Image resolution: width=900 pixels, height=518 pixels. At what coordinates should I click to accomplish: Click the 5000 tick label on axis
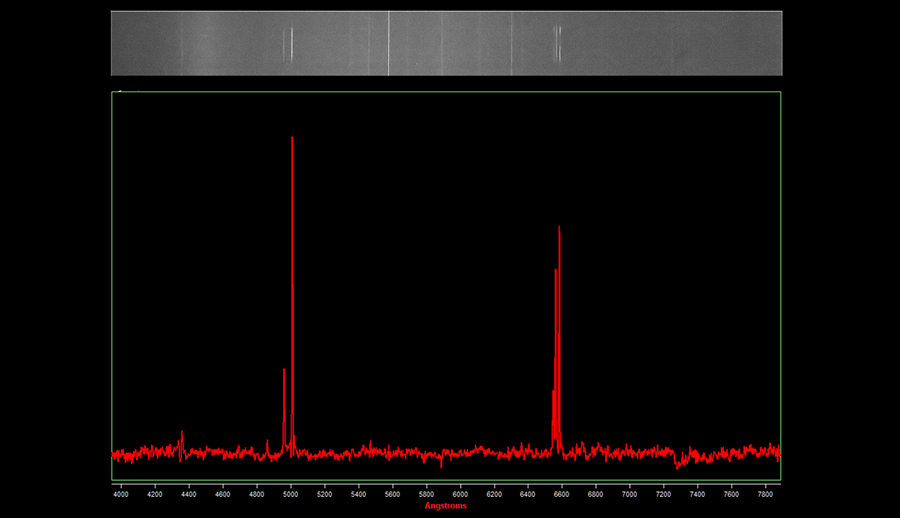click(x=291, y=493)
